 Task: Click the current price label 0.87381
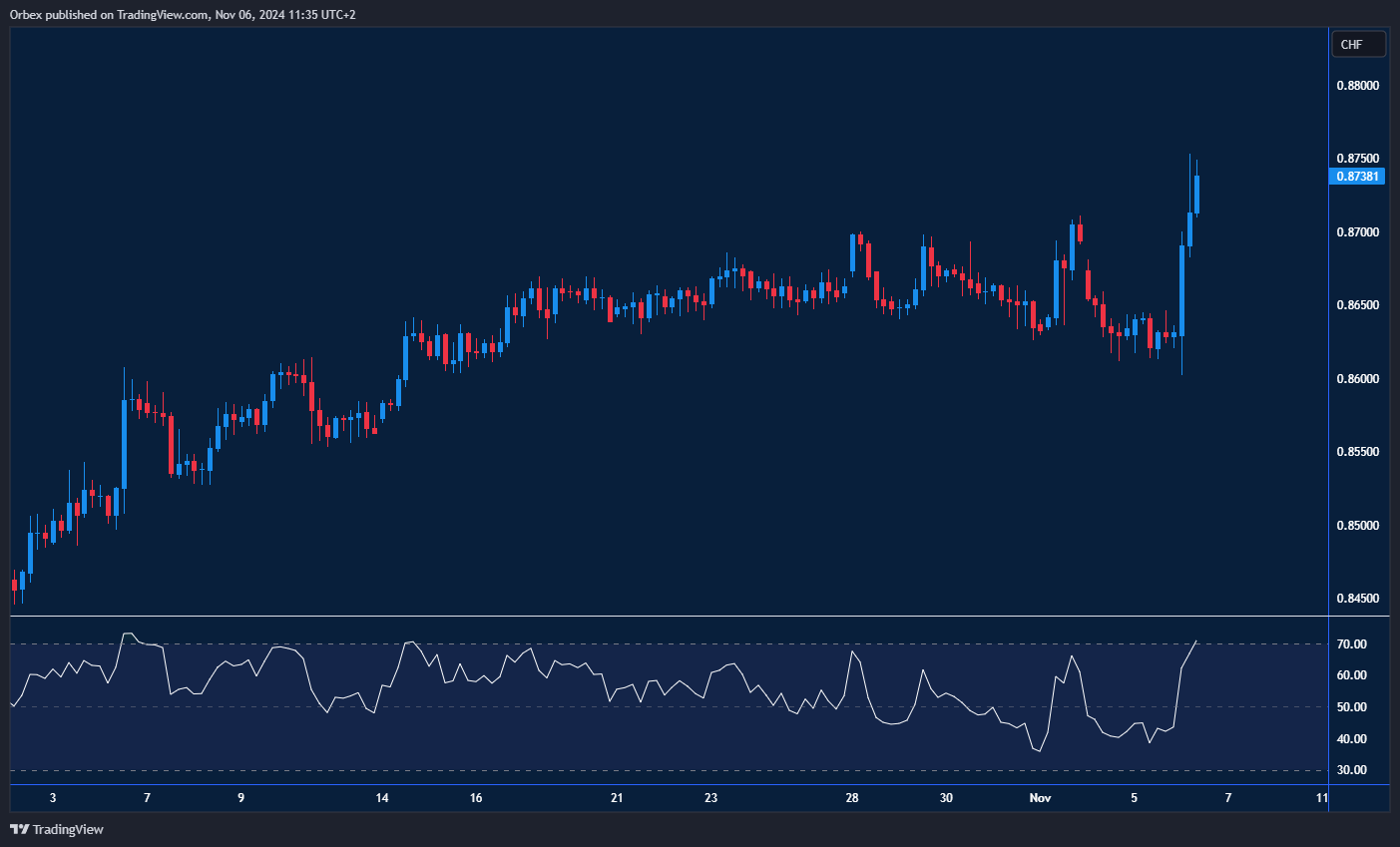tap(1358, 177)
